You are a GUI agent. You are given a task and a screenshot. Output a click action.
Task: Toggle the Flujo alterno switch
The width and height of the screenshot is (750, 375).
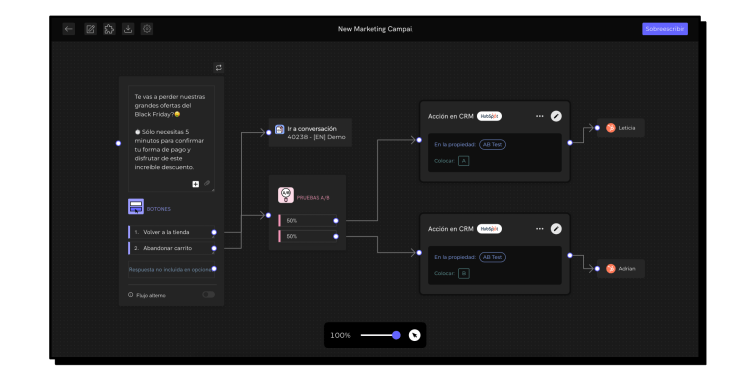pyautogui.click(x=209, y=295)
